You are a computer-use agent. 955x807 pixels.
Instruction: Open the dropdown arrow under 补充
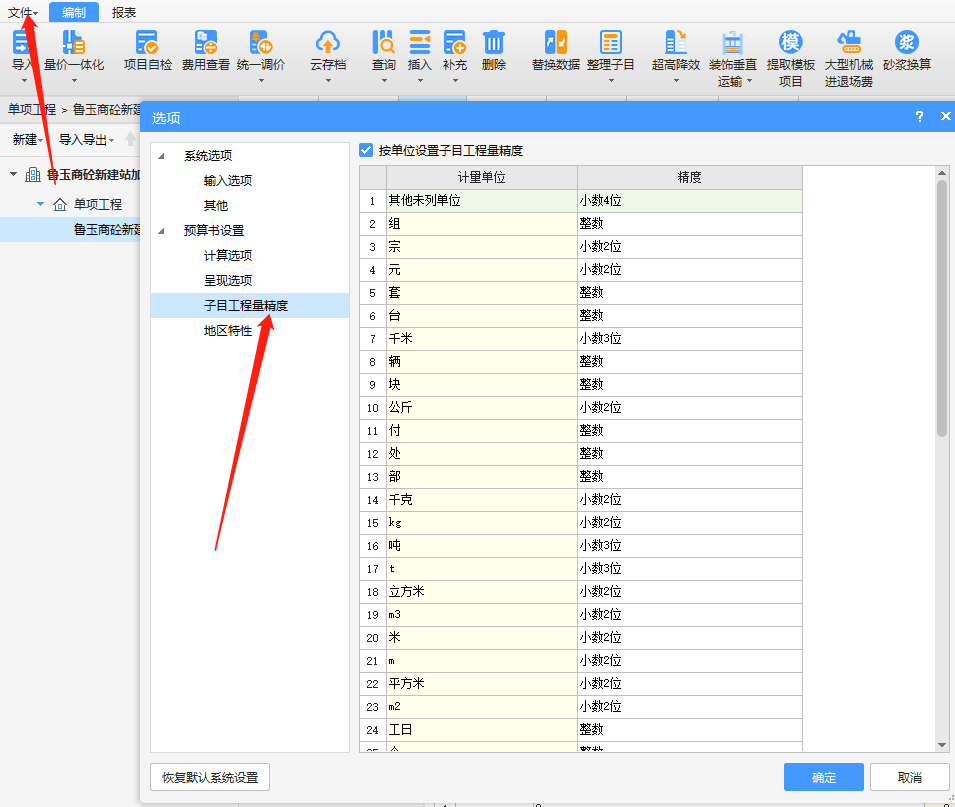point(455,80)
